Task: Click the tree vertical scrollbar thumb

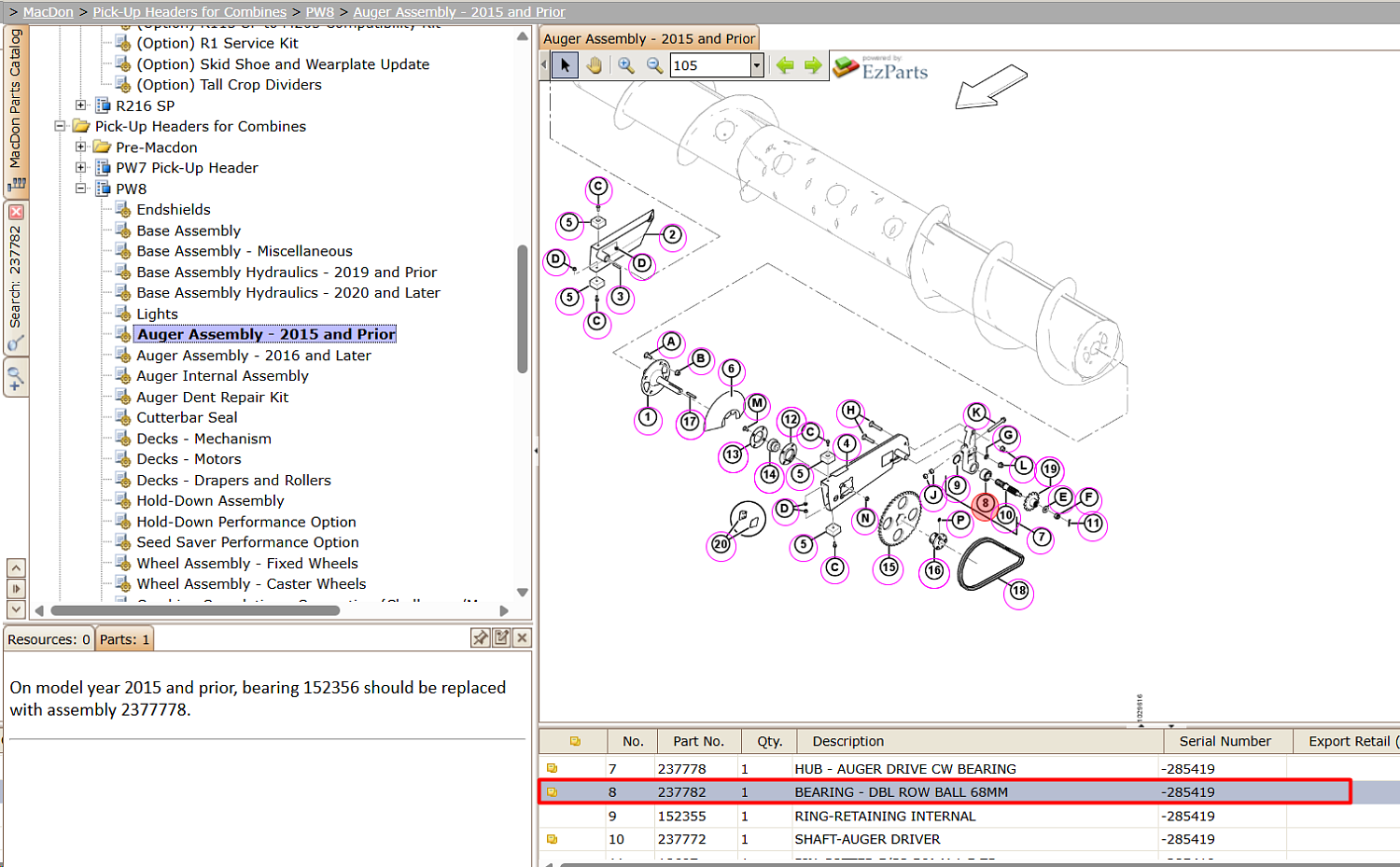Action: (x=523, y=309)
